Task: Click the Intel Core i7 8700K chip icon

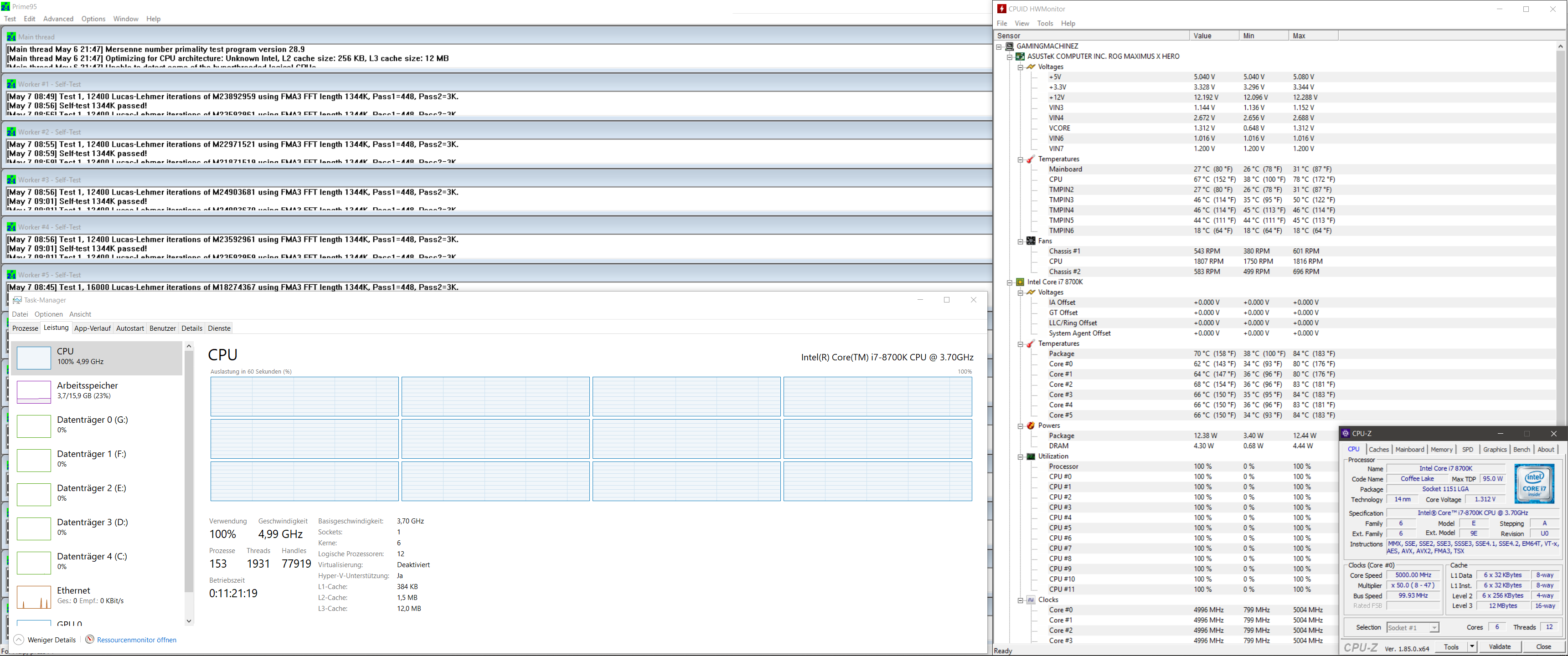Action: click(x=1020, y=282)
